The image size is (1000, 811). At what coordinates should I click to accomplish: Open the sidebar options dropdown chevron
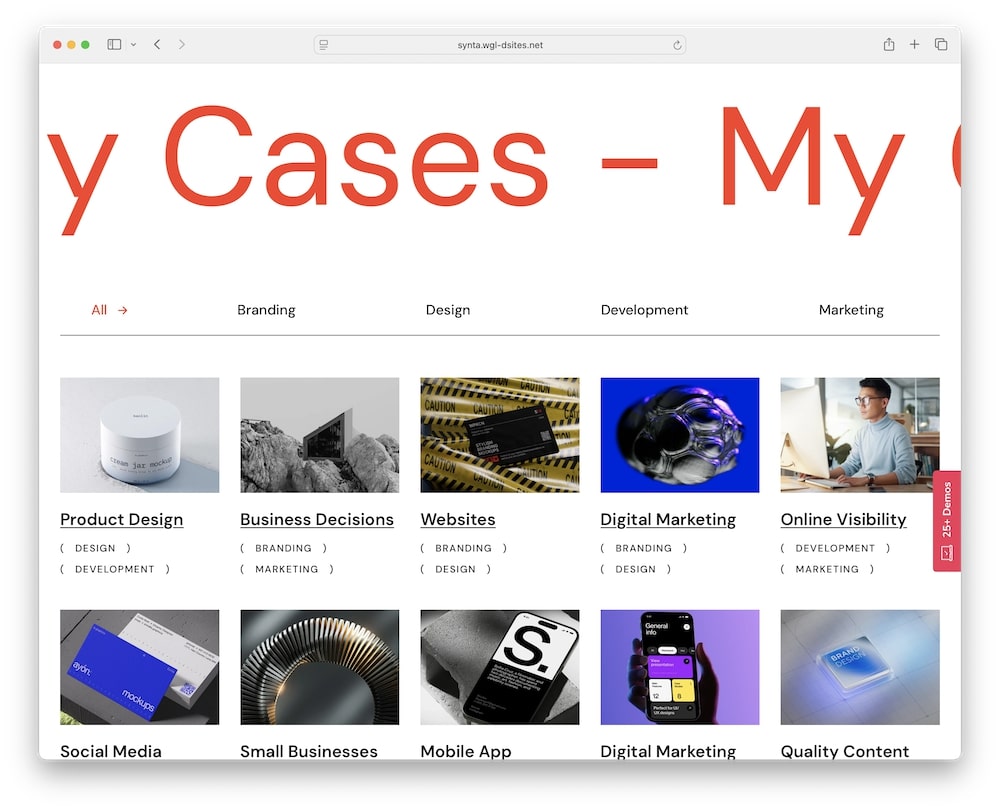(133, 45)
